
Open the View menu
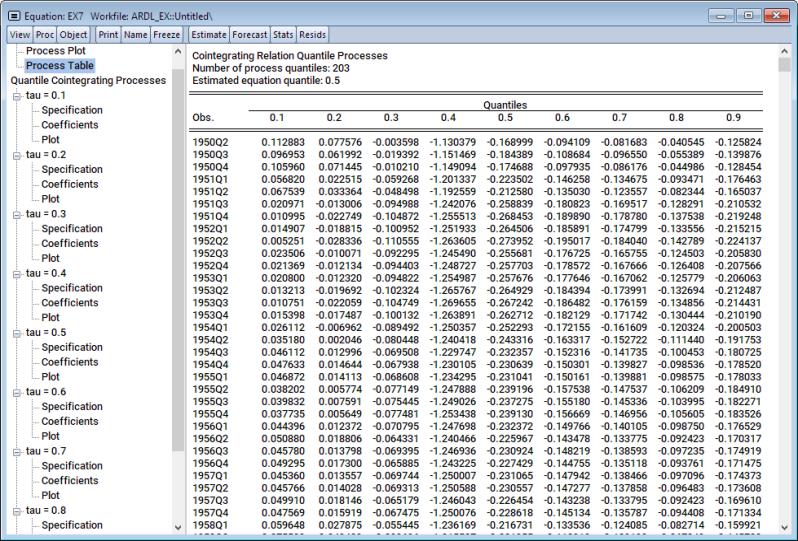(19, 33)
